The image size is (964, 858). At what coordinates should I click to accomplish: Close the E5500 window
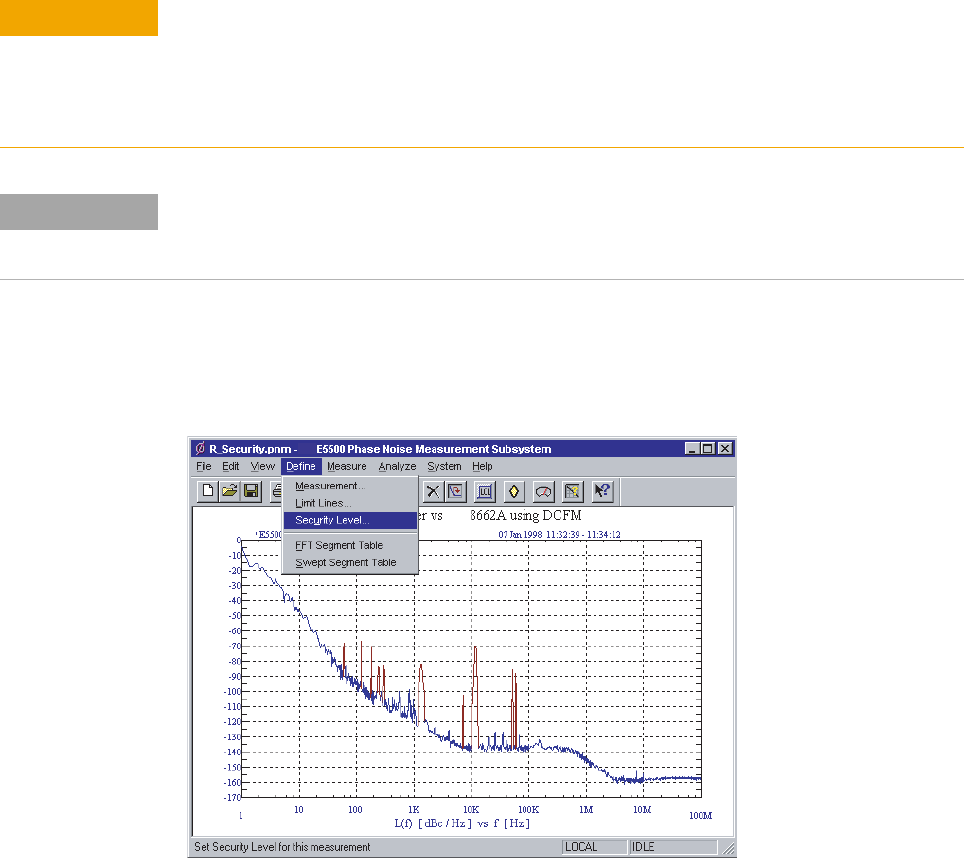coord(725,449)
